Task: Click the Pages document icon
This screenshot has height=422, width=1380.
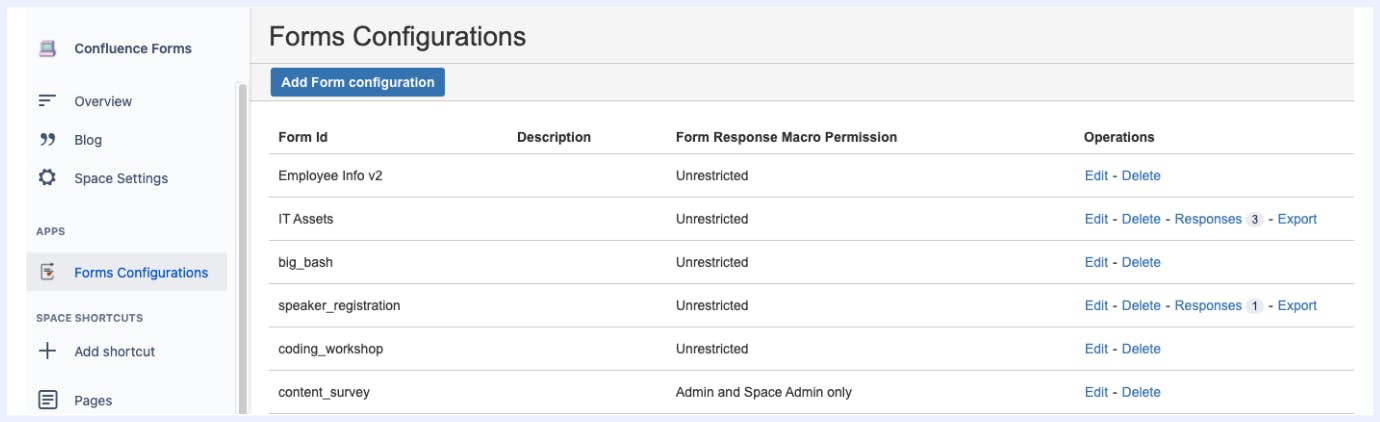Action: (47, 400)
